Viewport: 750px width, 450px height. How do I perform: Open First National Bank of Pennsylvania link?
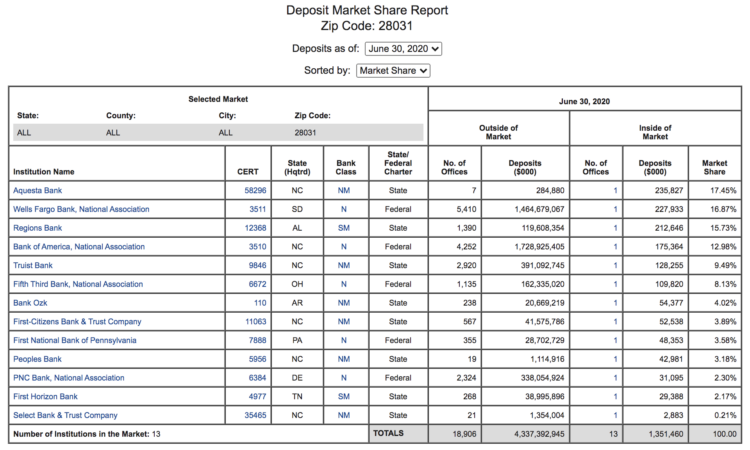pos(75,340)
